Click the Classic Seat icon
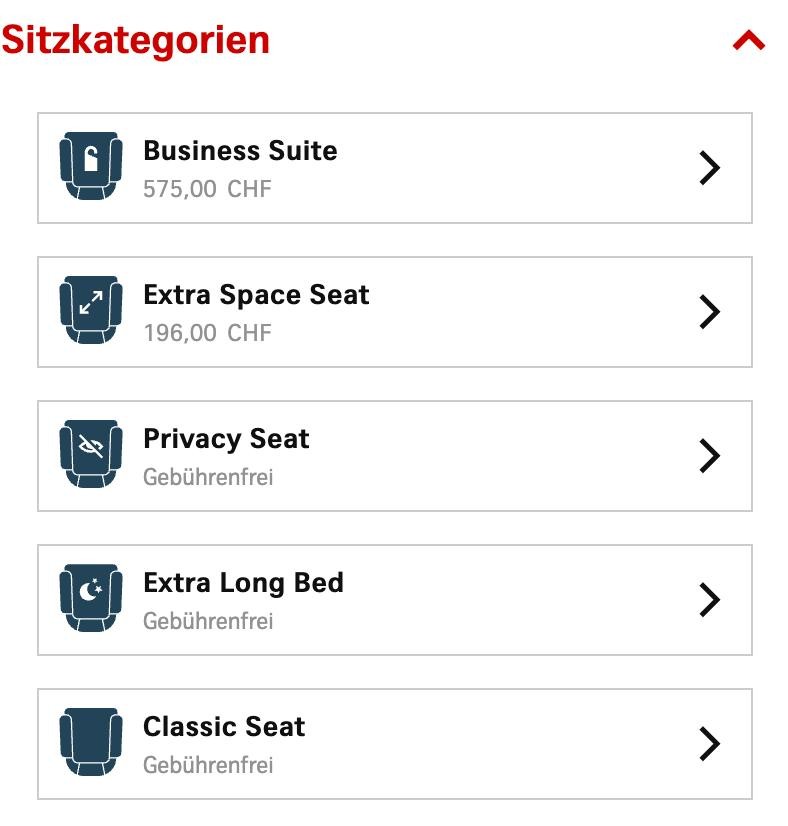 [91, 743]
